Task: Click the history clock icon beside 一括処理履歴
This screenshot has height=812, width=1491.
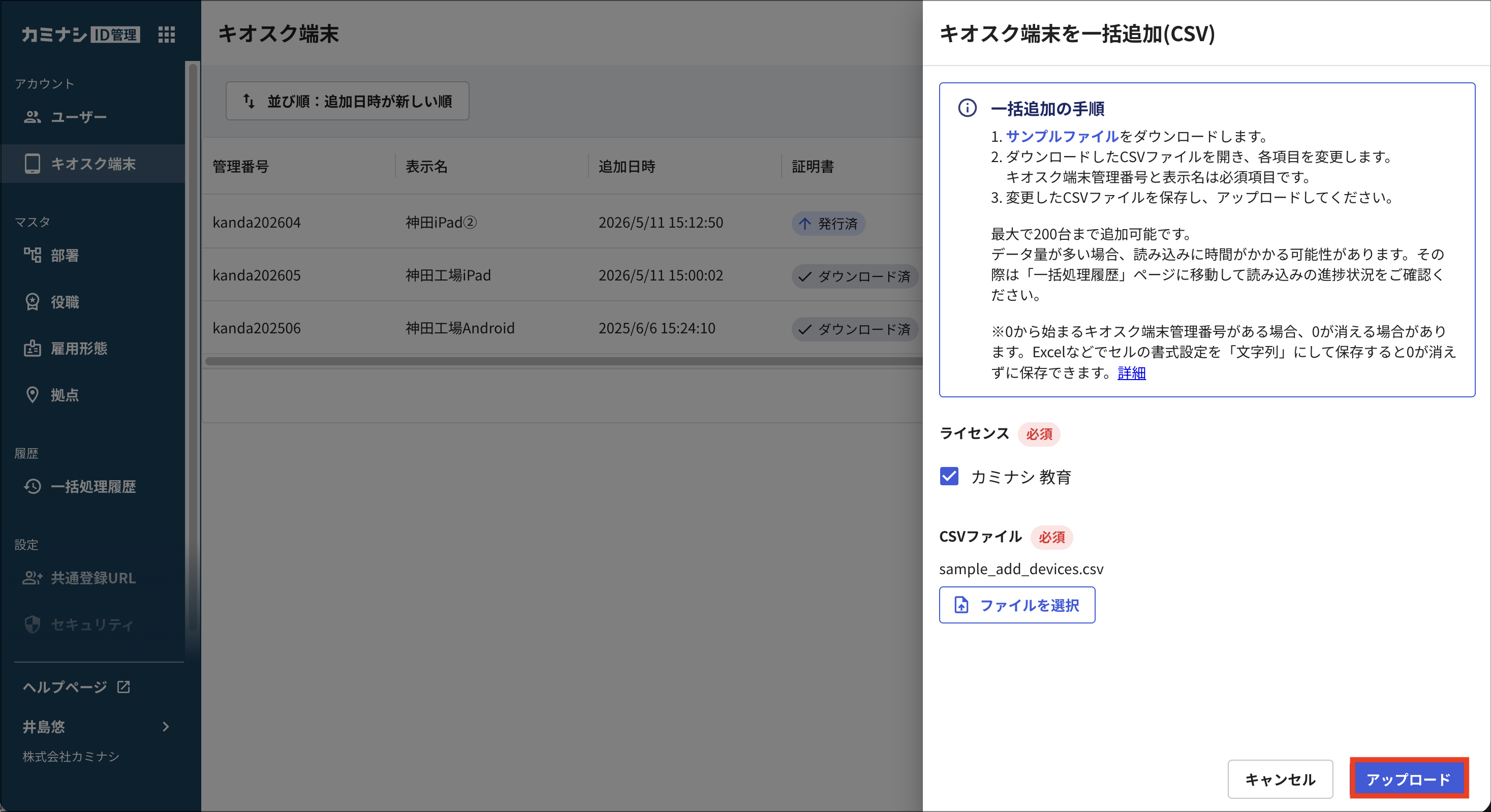Action: [x=33, y=487]
